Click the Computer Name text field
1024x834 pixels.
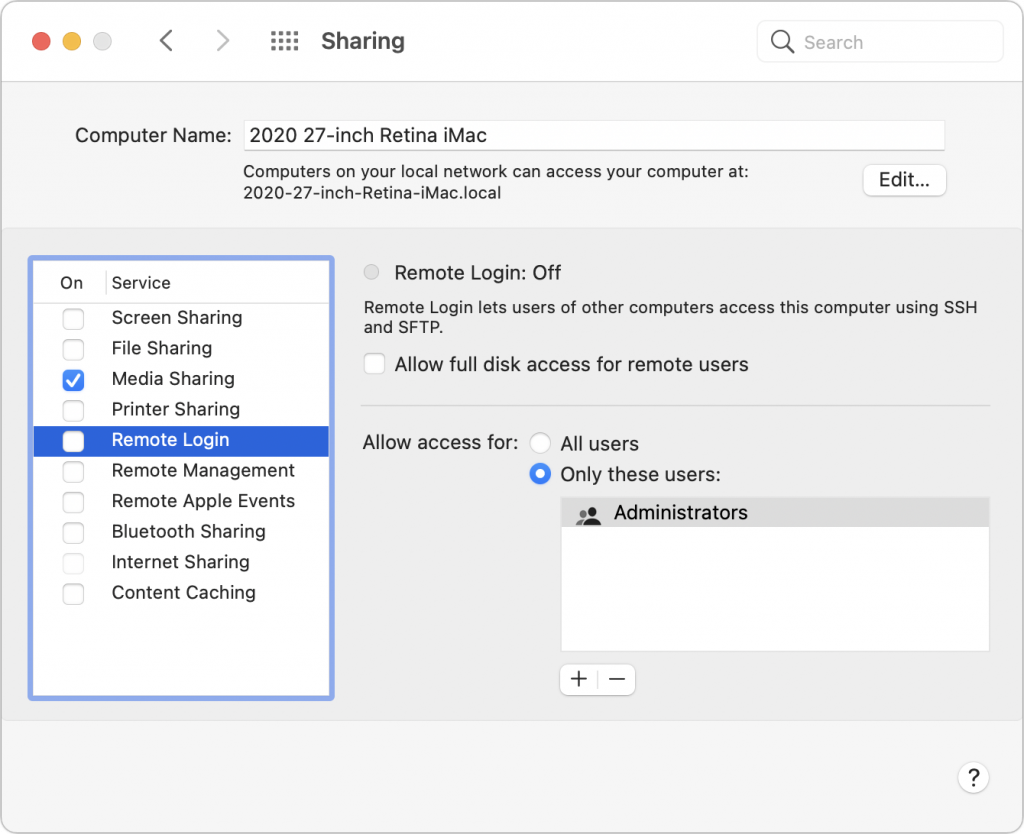coord(594,135)
